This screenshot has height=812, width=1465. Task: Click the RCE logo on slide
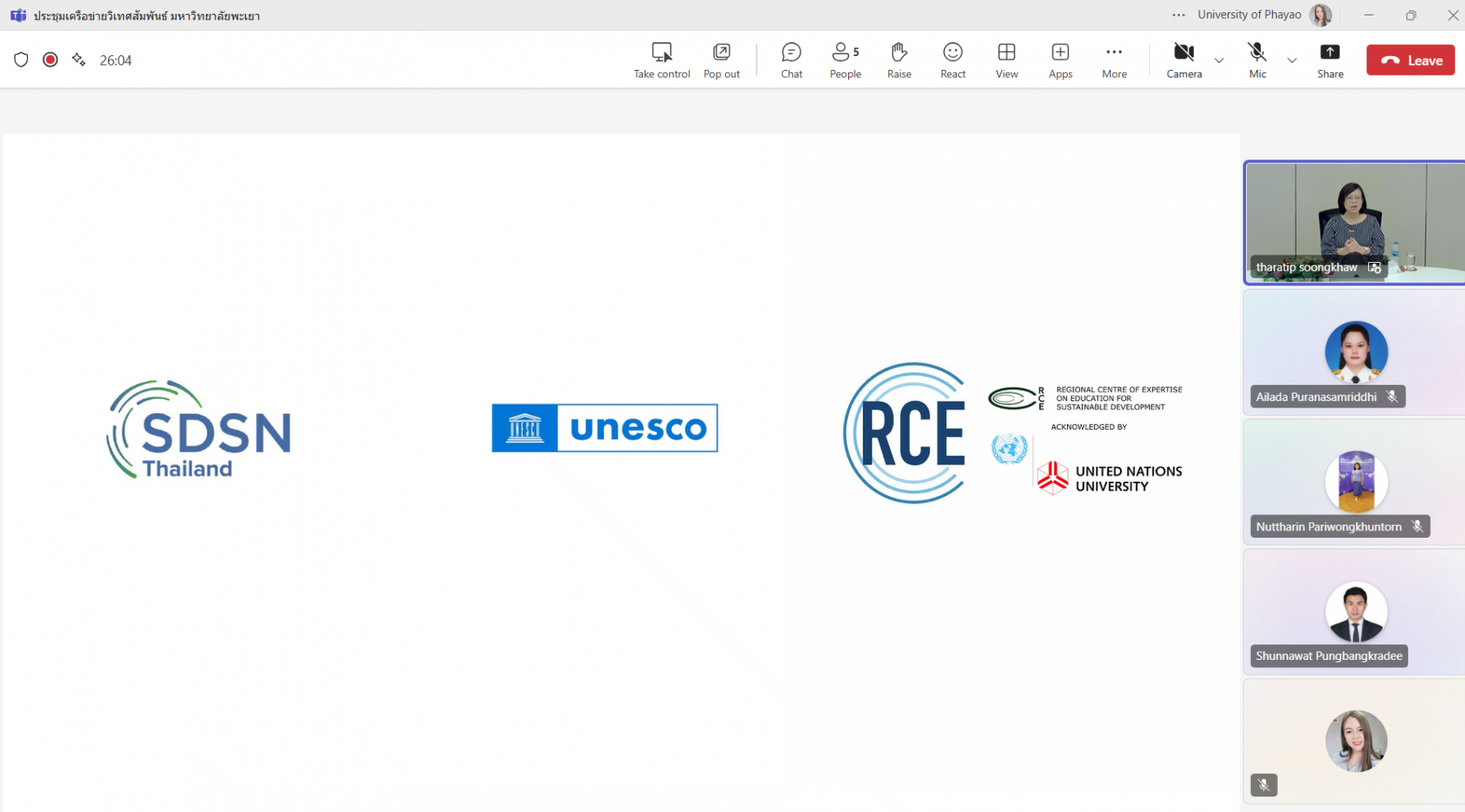tap(905, 433)
